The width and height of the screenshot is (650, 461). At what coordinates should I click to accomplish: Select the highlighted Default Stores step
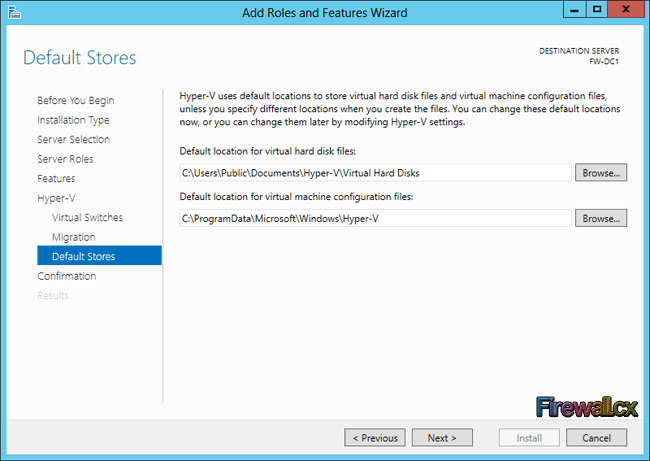pos(99,256)
